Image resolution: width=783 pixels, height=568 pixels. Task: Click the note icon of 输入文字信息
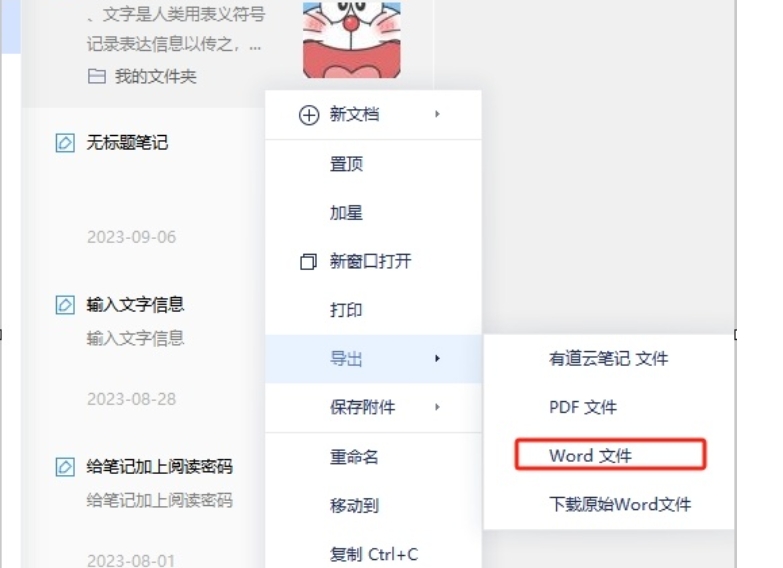65,305
